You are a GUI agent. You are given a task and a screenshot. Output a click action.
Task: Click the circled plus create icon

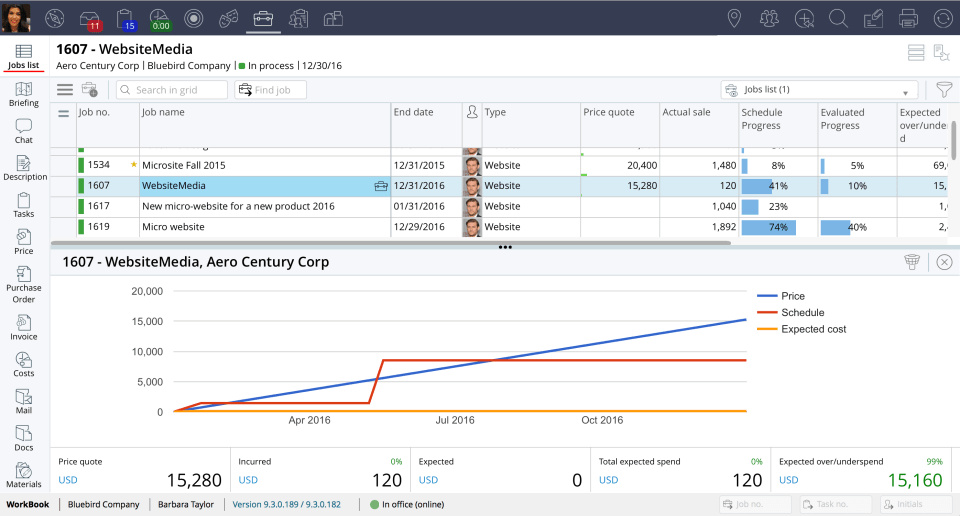click(x=804, y=19)
